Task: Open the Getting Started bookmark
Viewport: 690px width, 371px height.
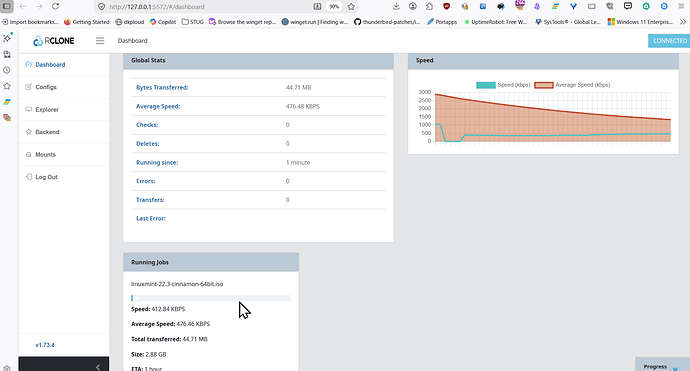Action: click(87, 22)
